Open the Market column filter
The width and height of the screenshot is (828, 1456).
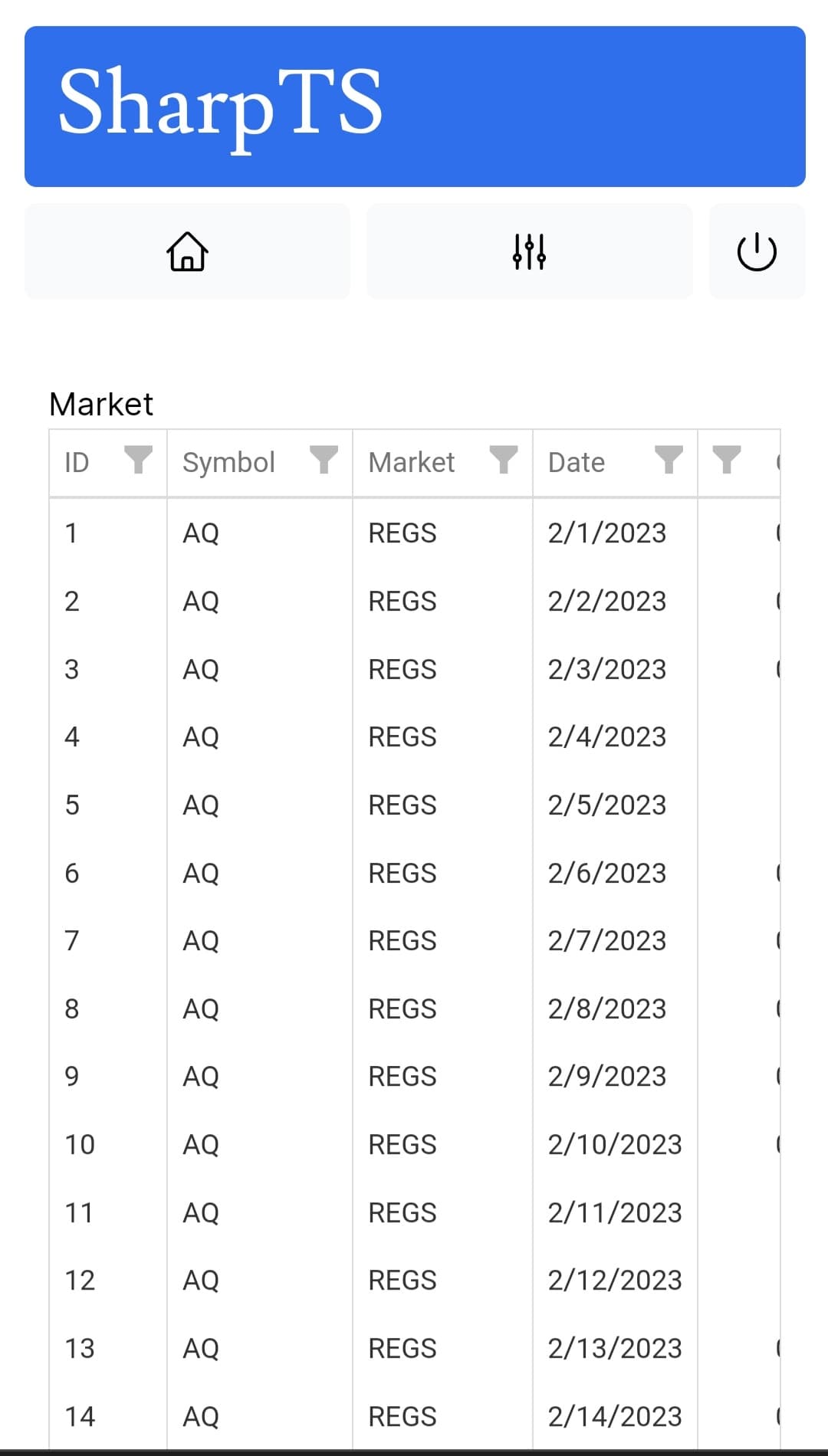504,461
